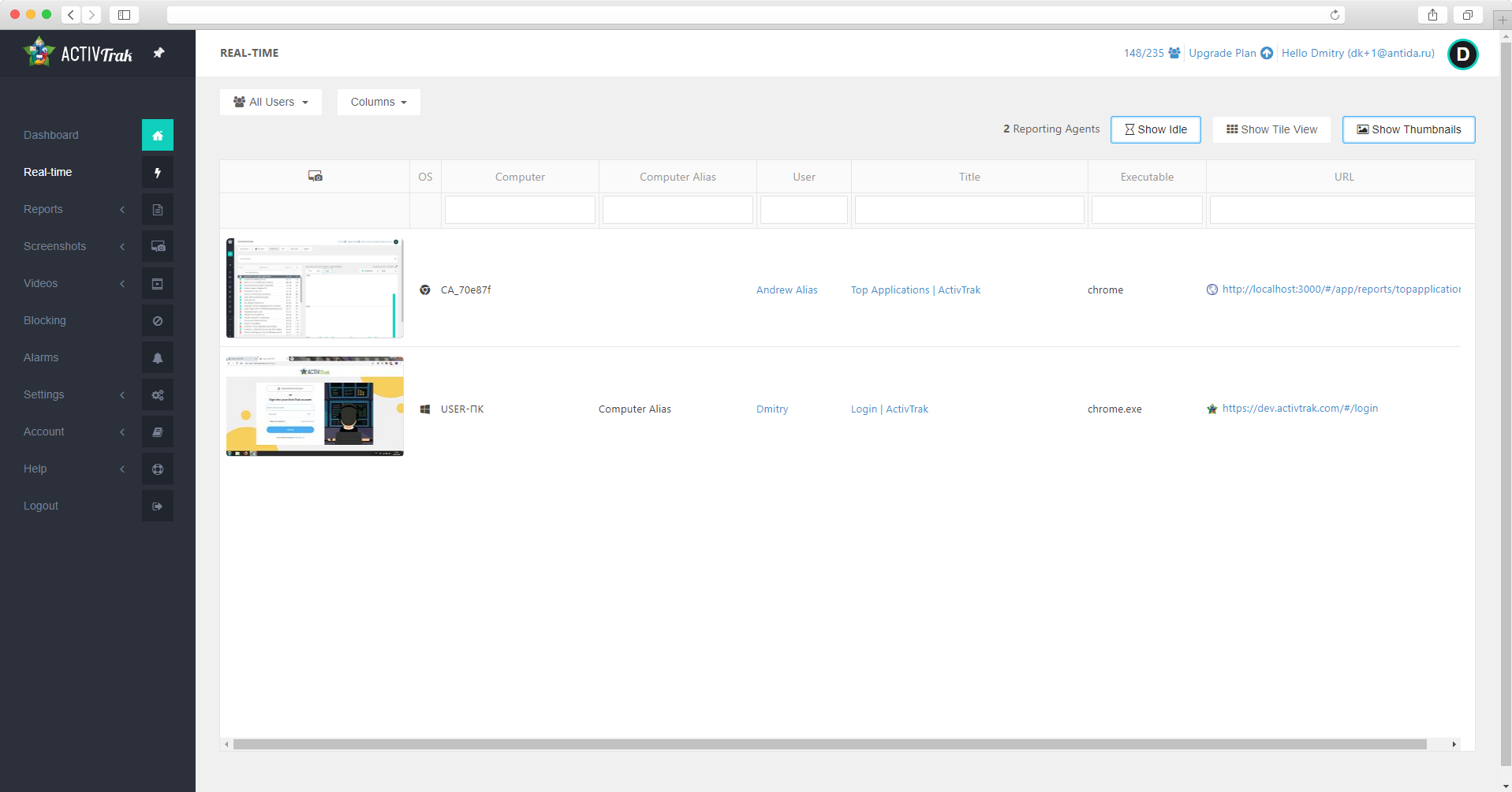The width and height of the screenshot is (1512, 792).
Task: Click the scrollbar left arrow
Action: pos(227,744)
